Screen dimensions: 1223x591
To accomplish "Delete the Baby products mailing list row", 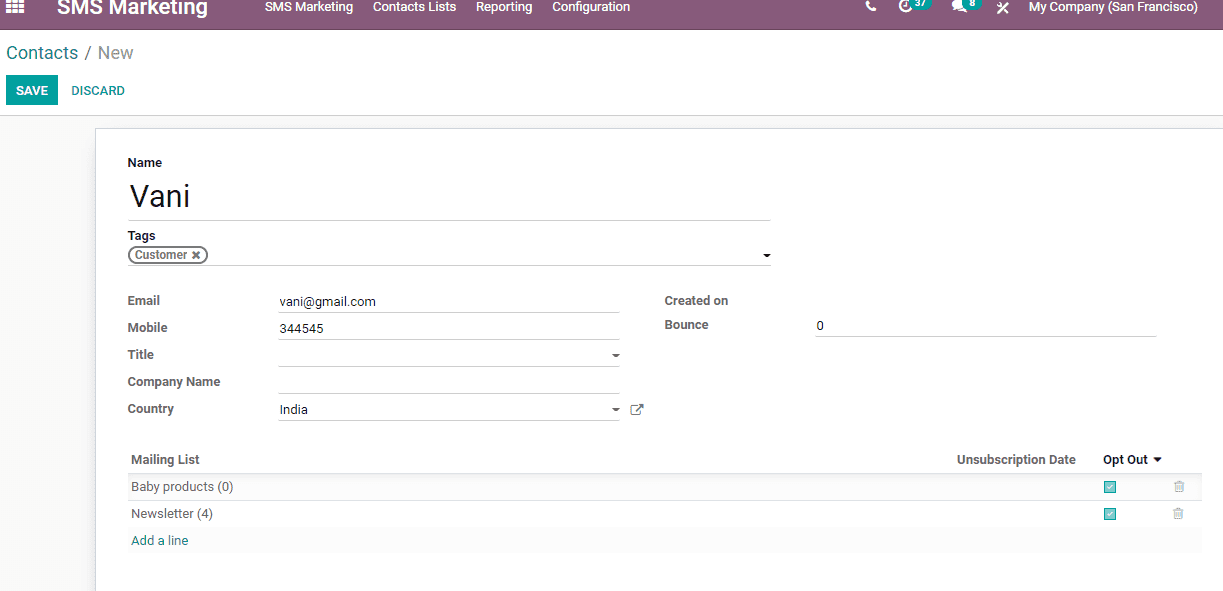I will 1179,487.
